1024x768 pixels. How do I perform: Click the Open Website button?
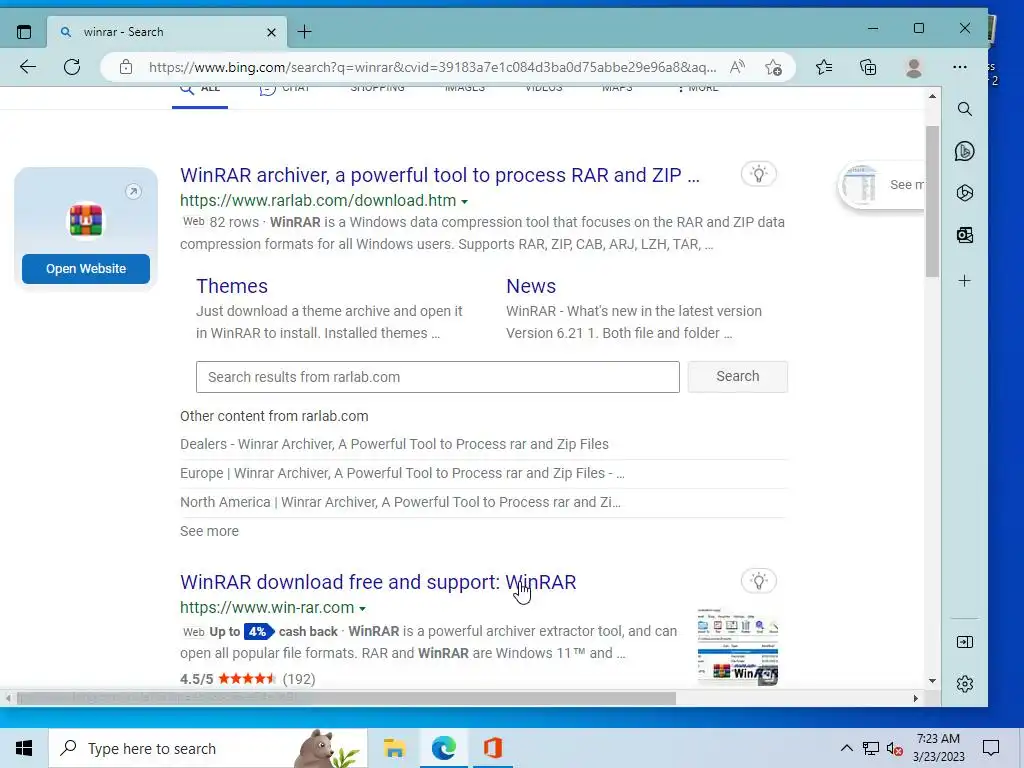click(86, 269)
